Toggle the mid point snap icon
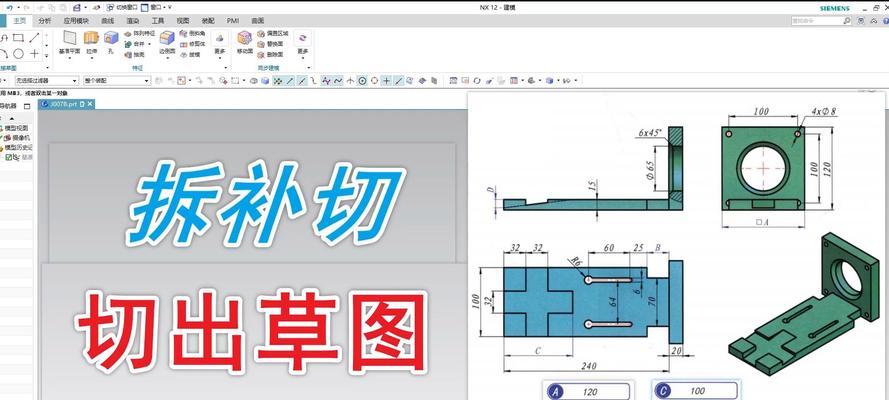 coord(302,81)
